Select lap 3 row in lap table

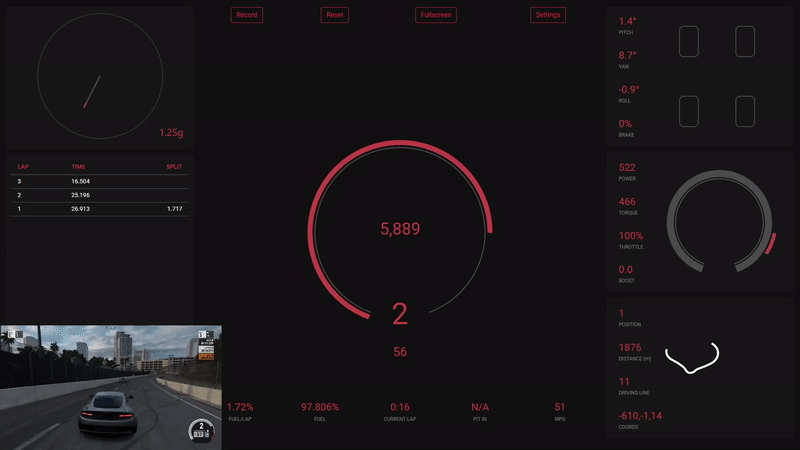tap(100, 181)
